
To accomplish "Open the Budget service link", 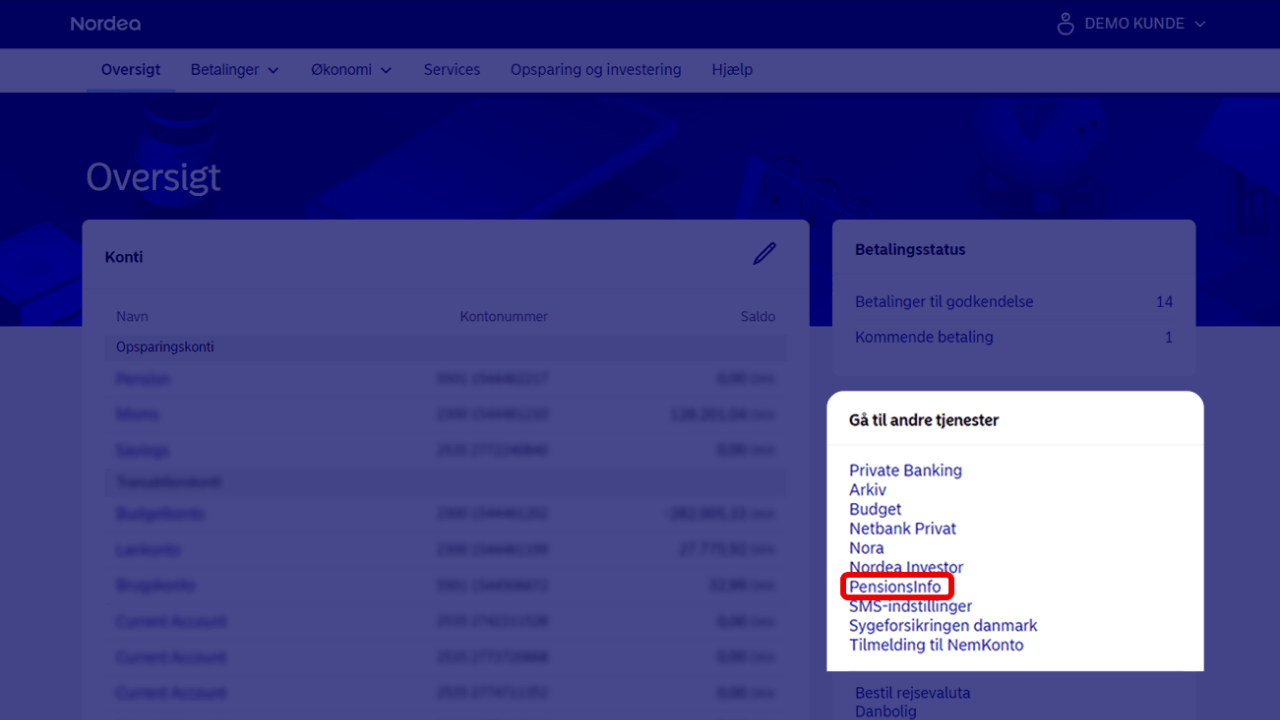I will point(875,509).
